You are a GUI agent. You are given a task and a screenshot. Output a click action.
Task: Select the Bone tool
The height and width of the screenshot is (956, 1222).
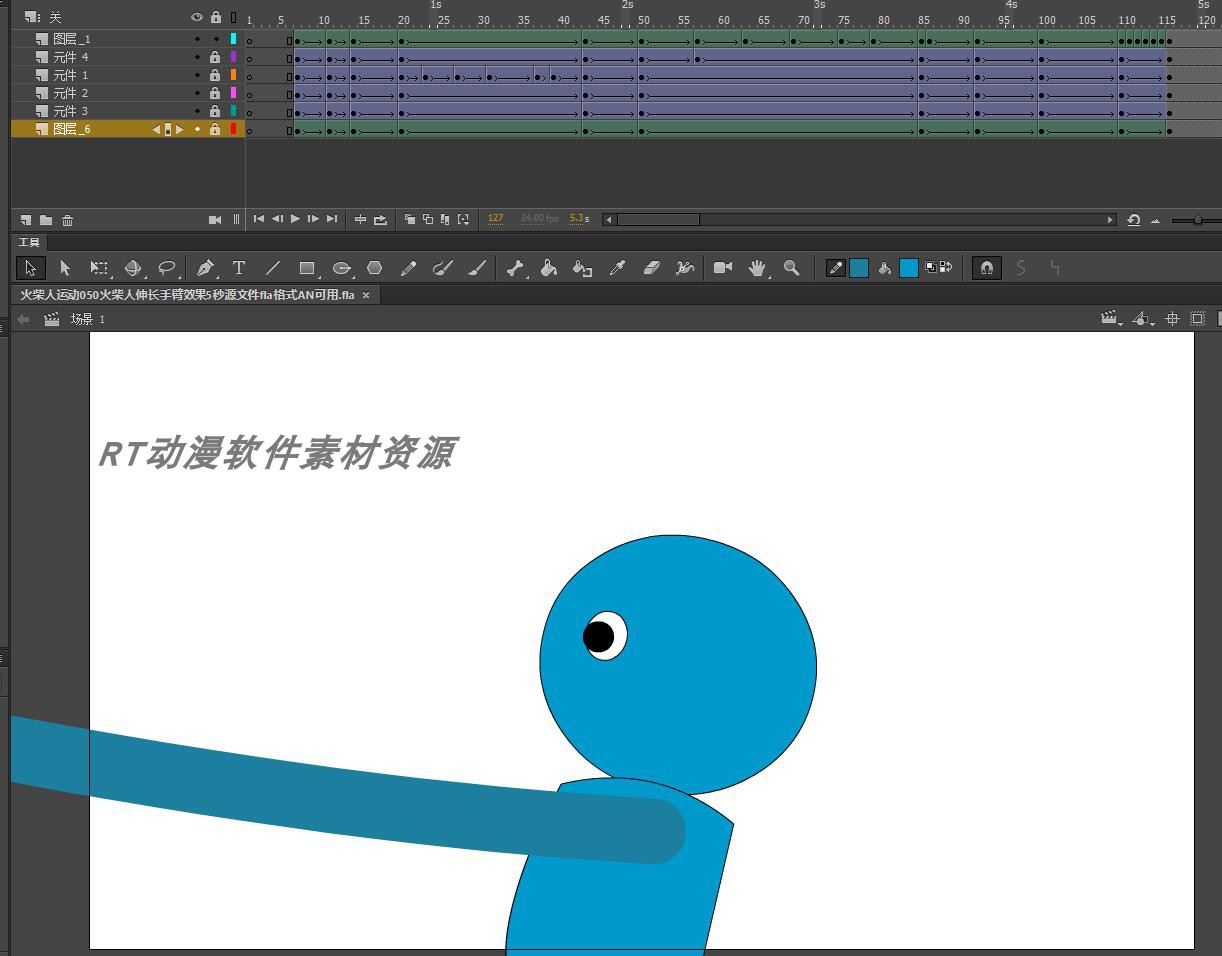tap(515, 268)
